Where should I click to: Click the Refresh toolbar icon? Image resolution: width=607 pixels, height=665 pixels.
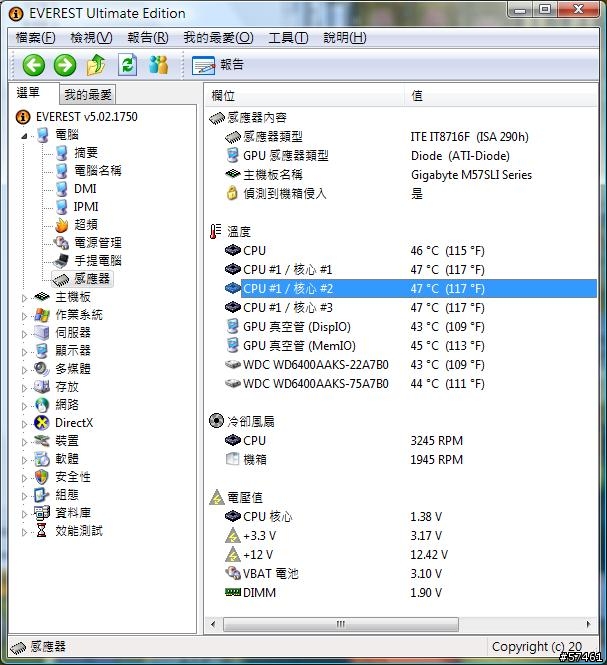(x=128, y=65)
